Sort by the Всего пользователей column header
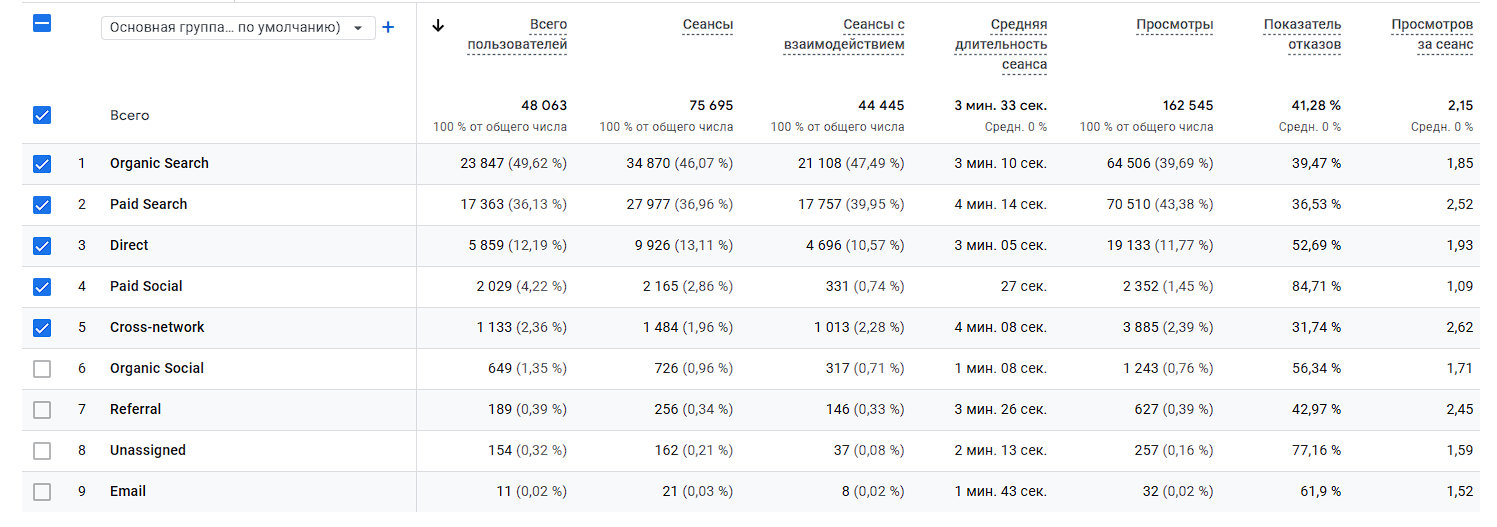This screenshot has height=527, width=1497. point(517,35)
